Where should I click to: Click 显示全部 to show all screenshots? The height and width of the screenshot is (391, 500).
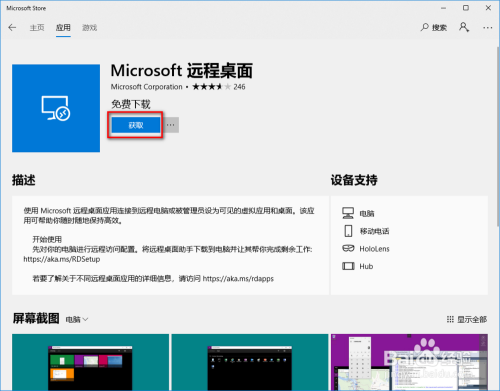tap(467, 319)
